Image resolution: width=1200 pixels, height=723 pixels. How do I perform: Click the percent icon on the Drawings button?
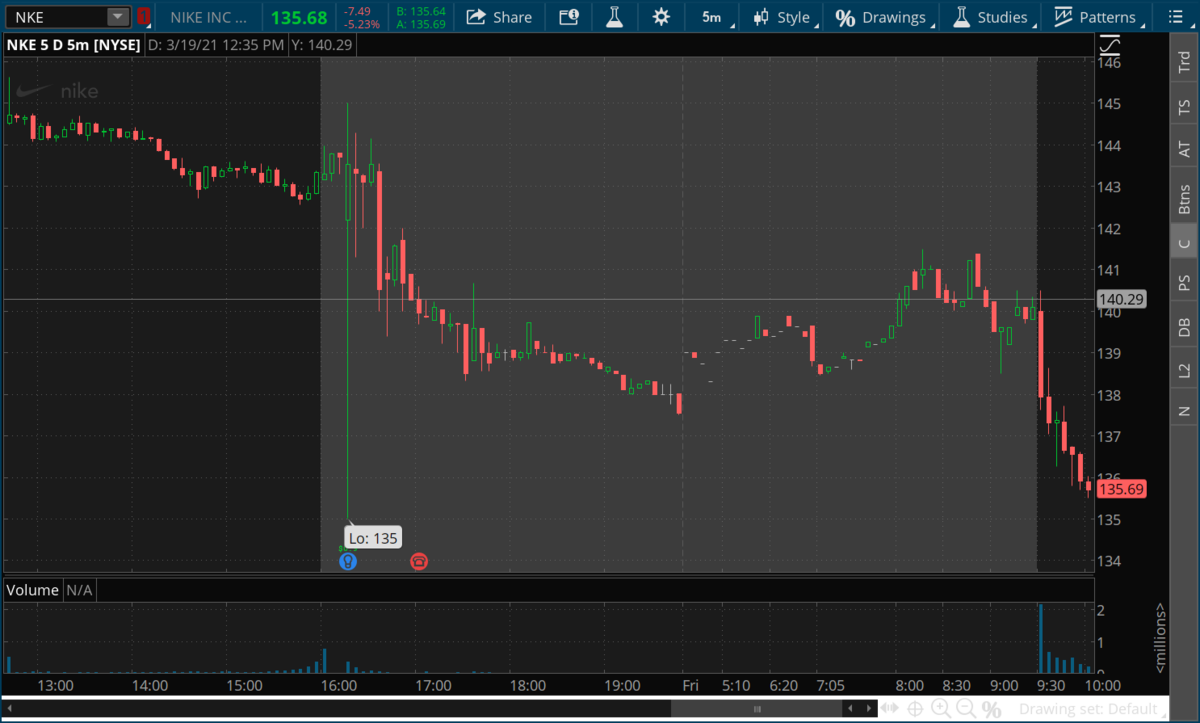pos(845,17)
